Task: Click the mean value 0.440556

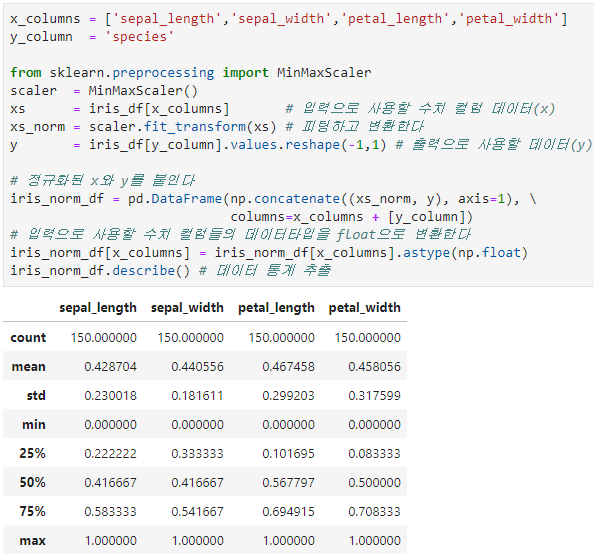Action: (x=197, y=367)
